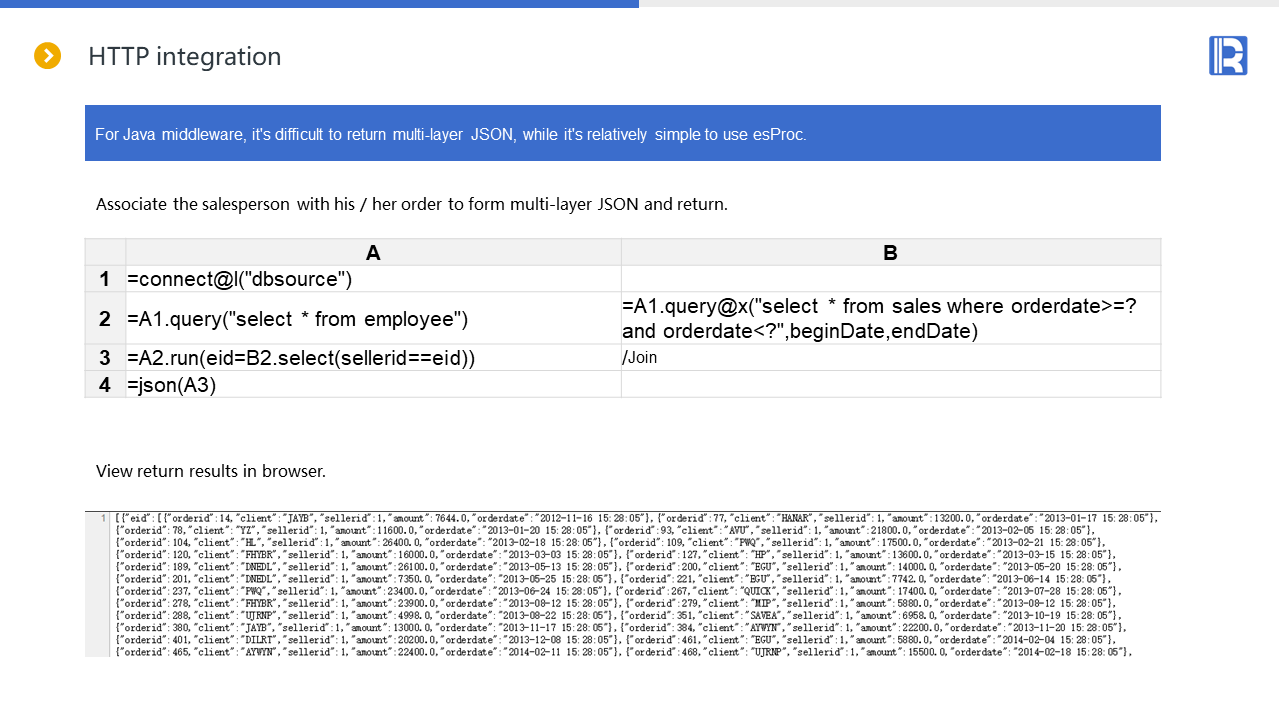Select row header 2
Image resolution: width=1279 pixels, height=720 pixels.
[105, 319]
